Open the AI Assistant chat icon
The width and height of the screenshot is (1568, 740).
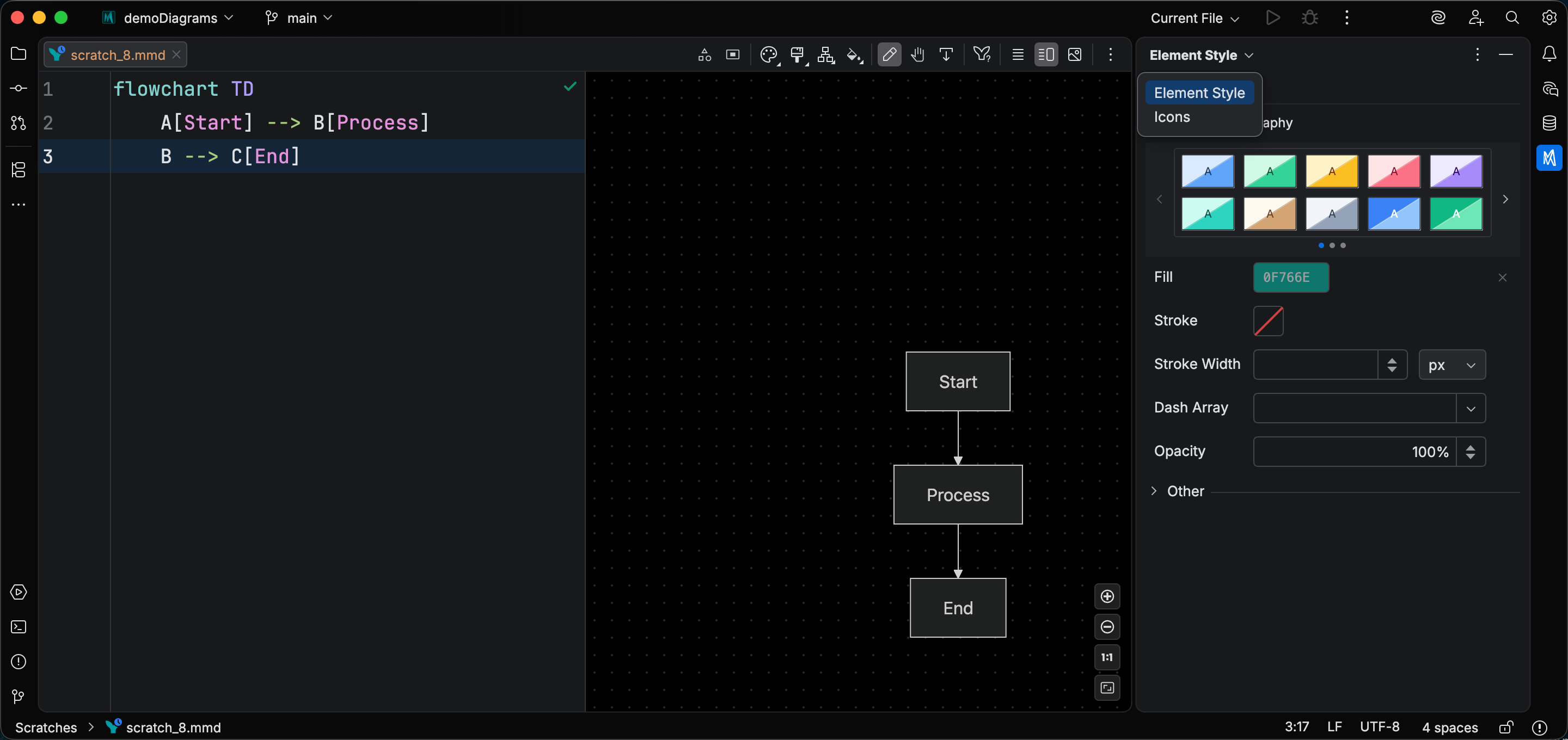1549,89
